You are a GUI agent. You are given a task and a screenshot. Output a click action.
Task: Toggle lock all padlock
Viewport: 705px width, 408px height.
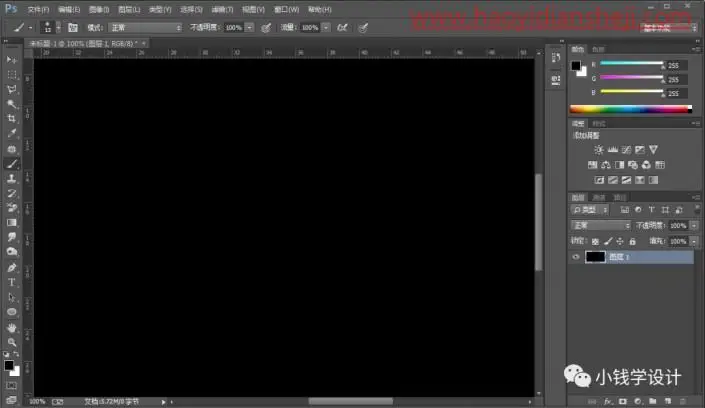coord(632,242)
